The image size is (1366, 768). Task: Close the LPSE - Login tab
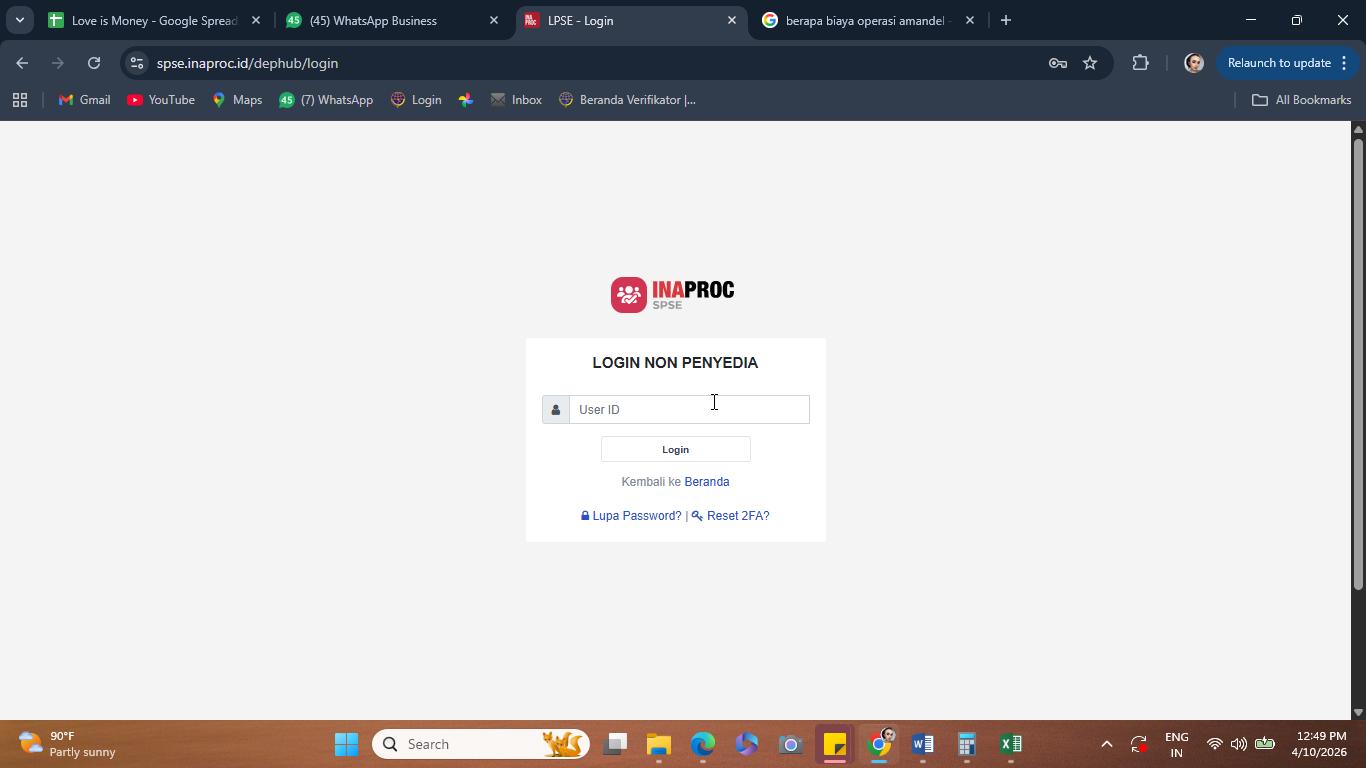[x=731, y=20]
